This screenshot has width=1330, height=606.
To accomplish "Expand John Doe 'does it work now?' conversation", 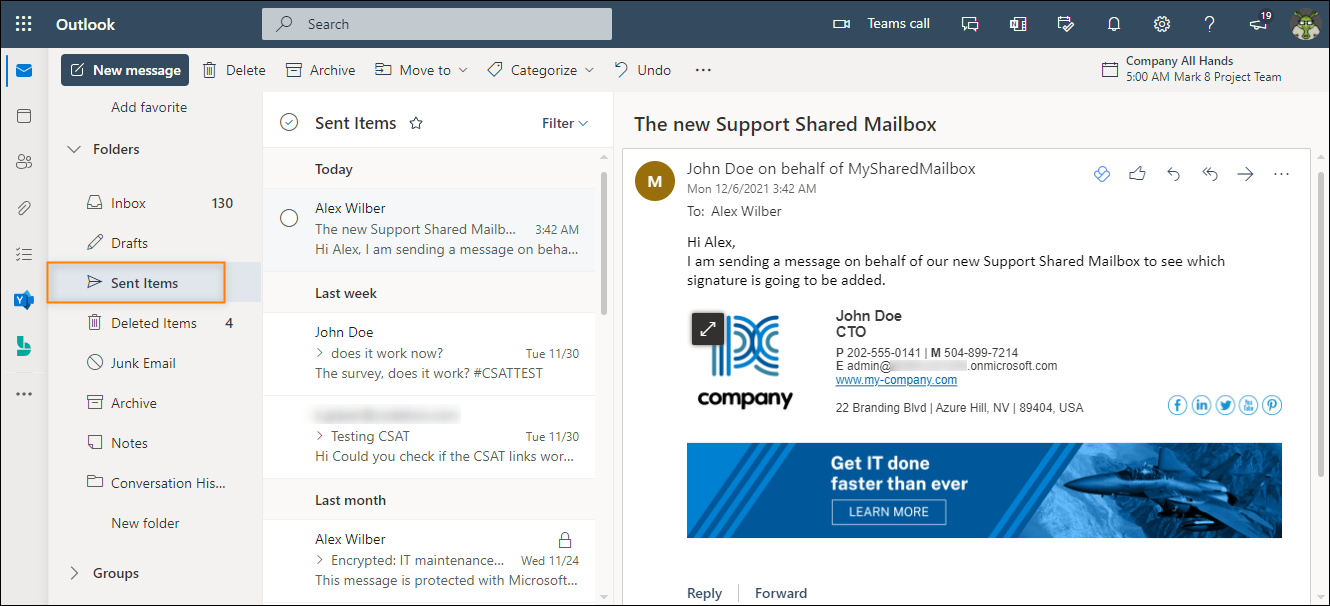I will click(x=320, y=353).
